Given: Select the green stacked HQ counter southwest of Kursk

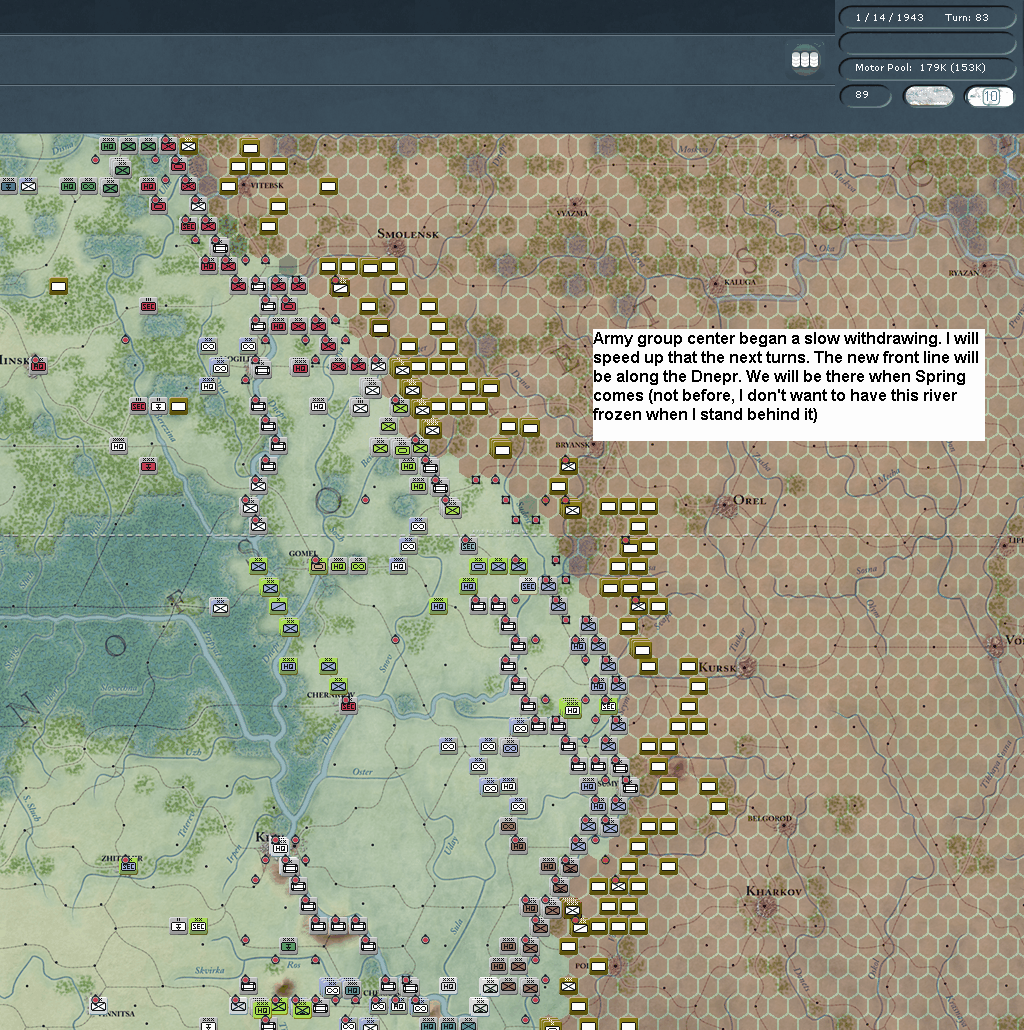Looking at the screenshot, I should 571,709.
